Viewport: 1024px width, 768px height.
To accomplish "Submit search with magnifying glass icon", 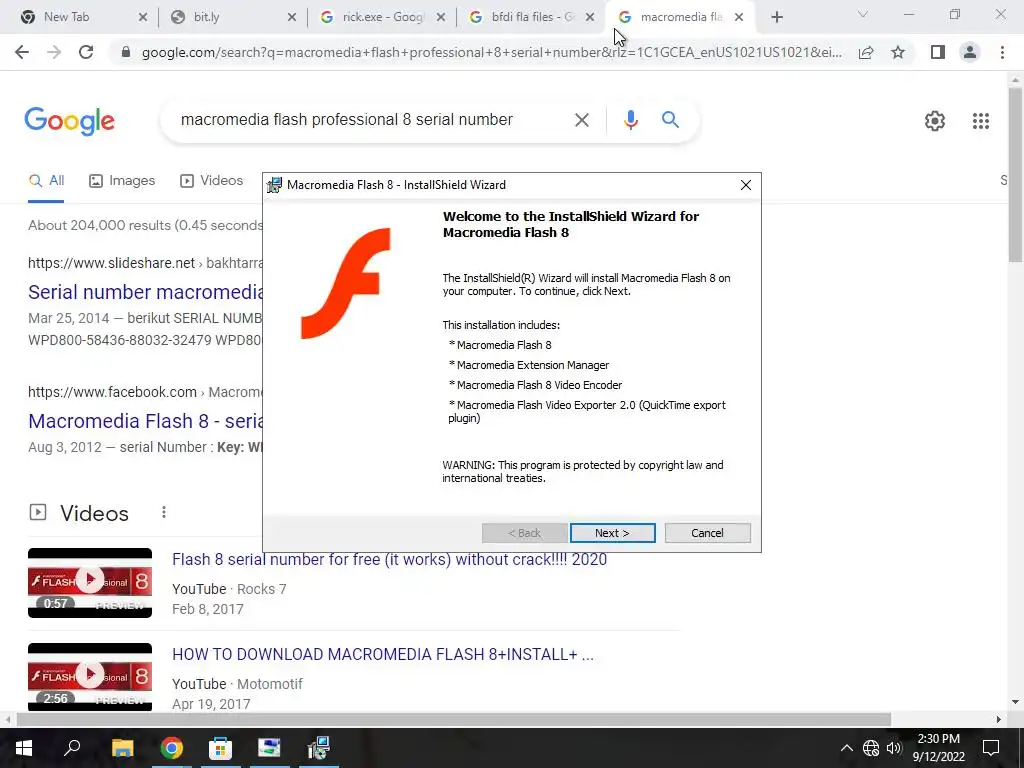I will 670,120.
